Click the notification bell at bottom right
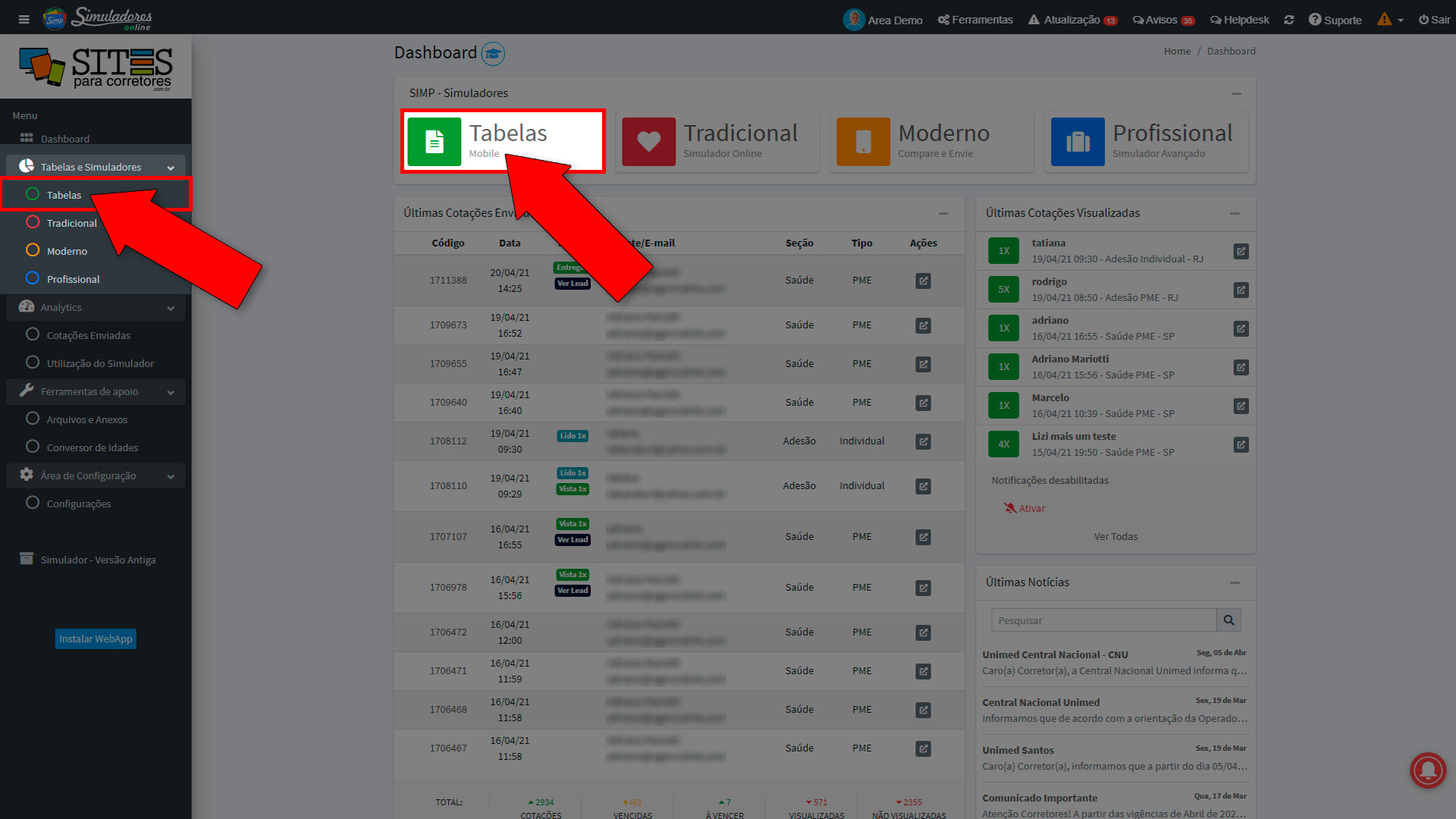1456x819 pixels. 1428,770
